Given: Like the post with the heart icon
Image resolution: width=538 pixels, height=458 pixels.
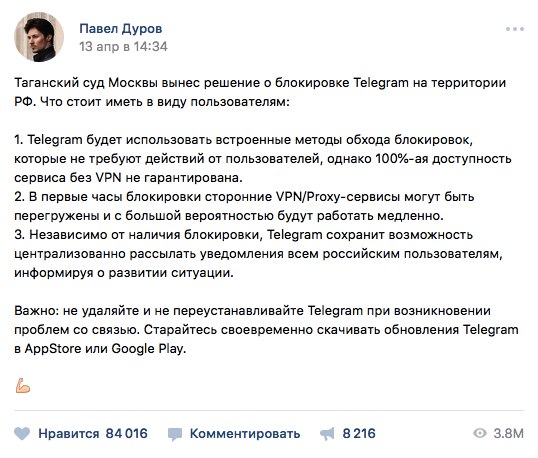Looking at the screenshot, I should (22, 434).
